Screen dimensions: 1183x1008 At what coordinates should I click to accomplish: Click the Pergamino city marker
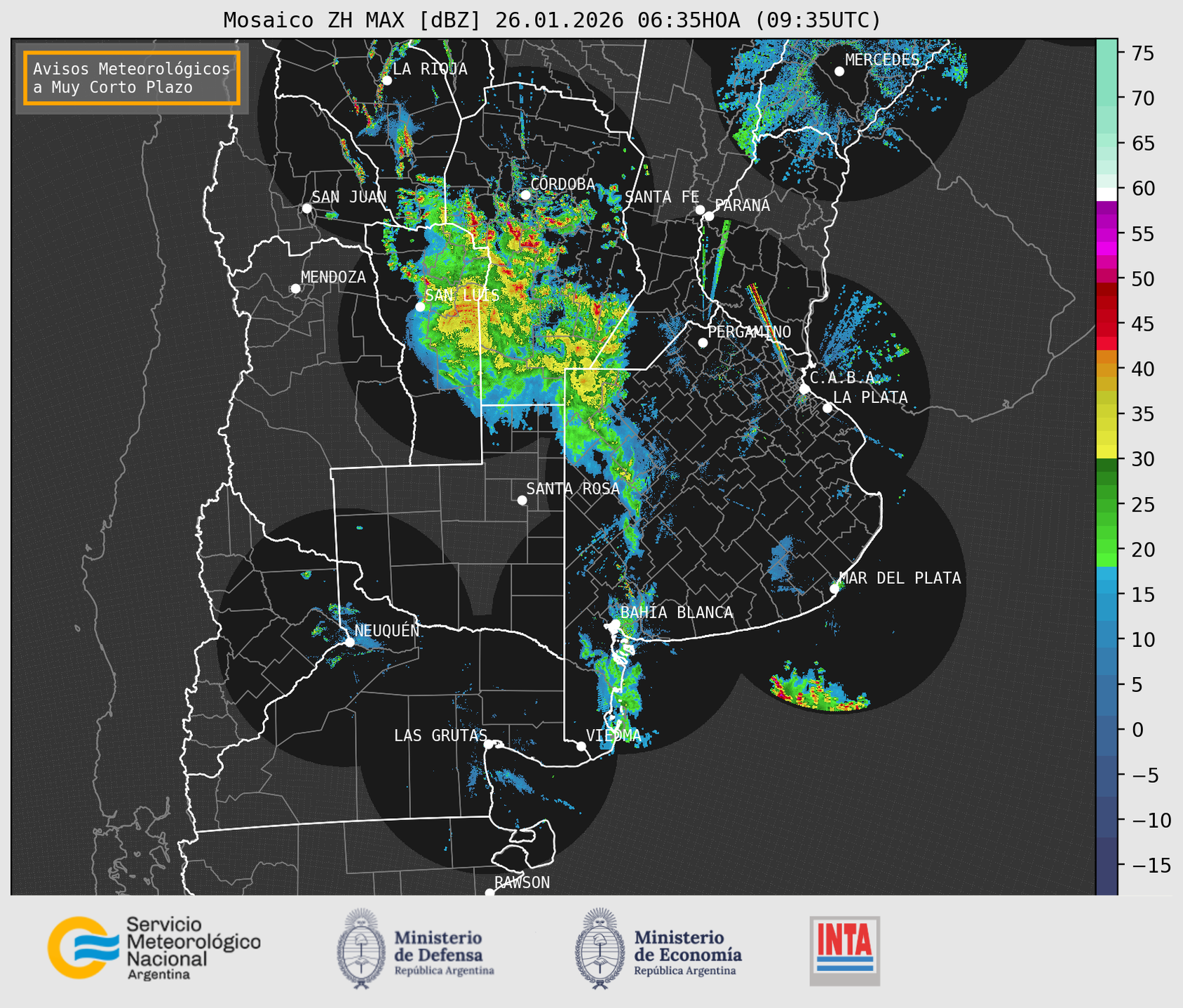(703, 343)
